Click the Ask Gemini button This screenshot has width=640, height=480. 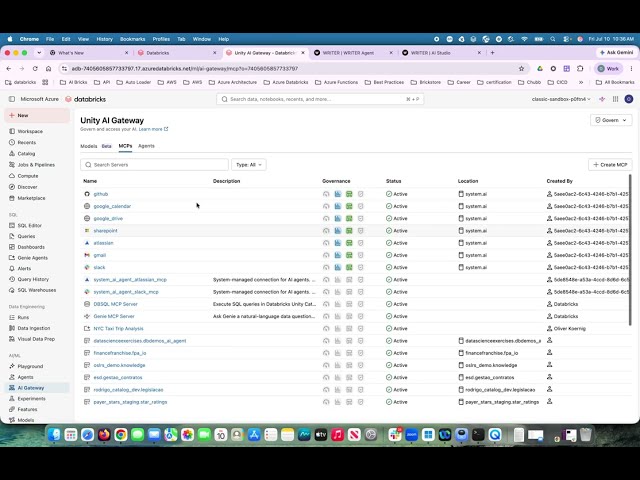[x=616, y=53]
